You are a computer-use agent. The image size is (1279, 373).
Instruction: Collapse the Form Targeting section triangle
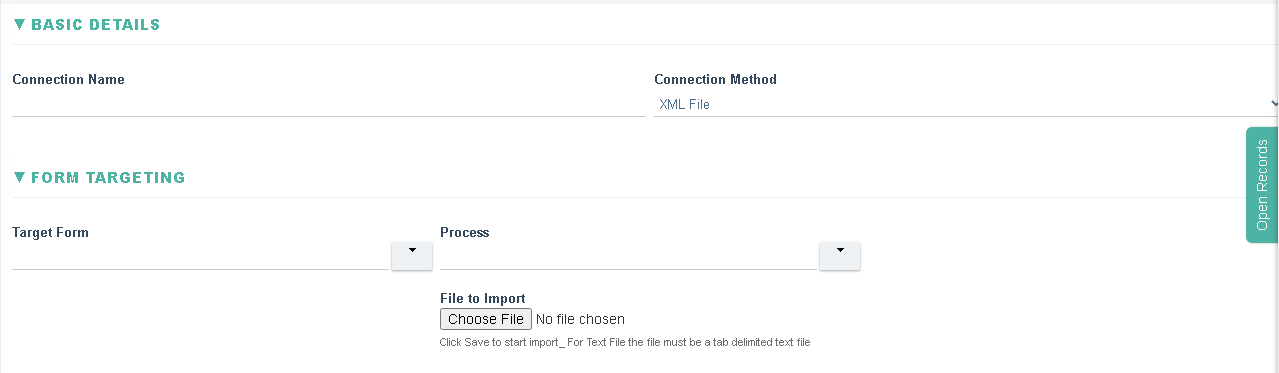[19, 177]
